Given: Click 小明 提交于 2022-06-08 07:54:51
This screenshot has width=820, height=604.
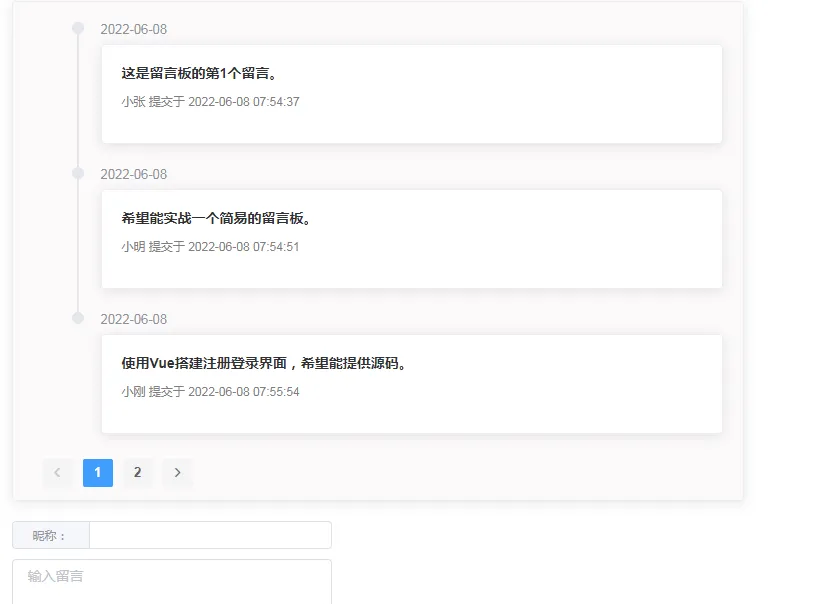Looking at the screenshot, I should [x=210, y=246].
